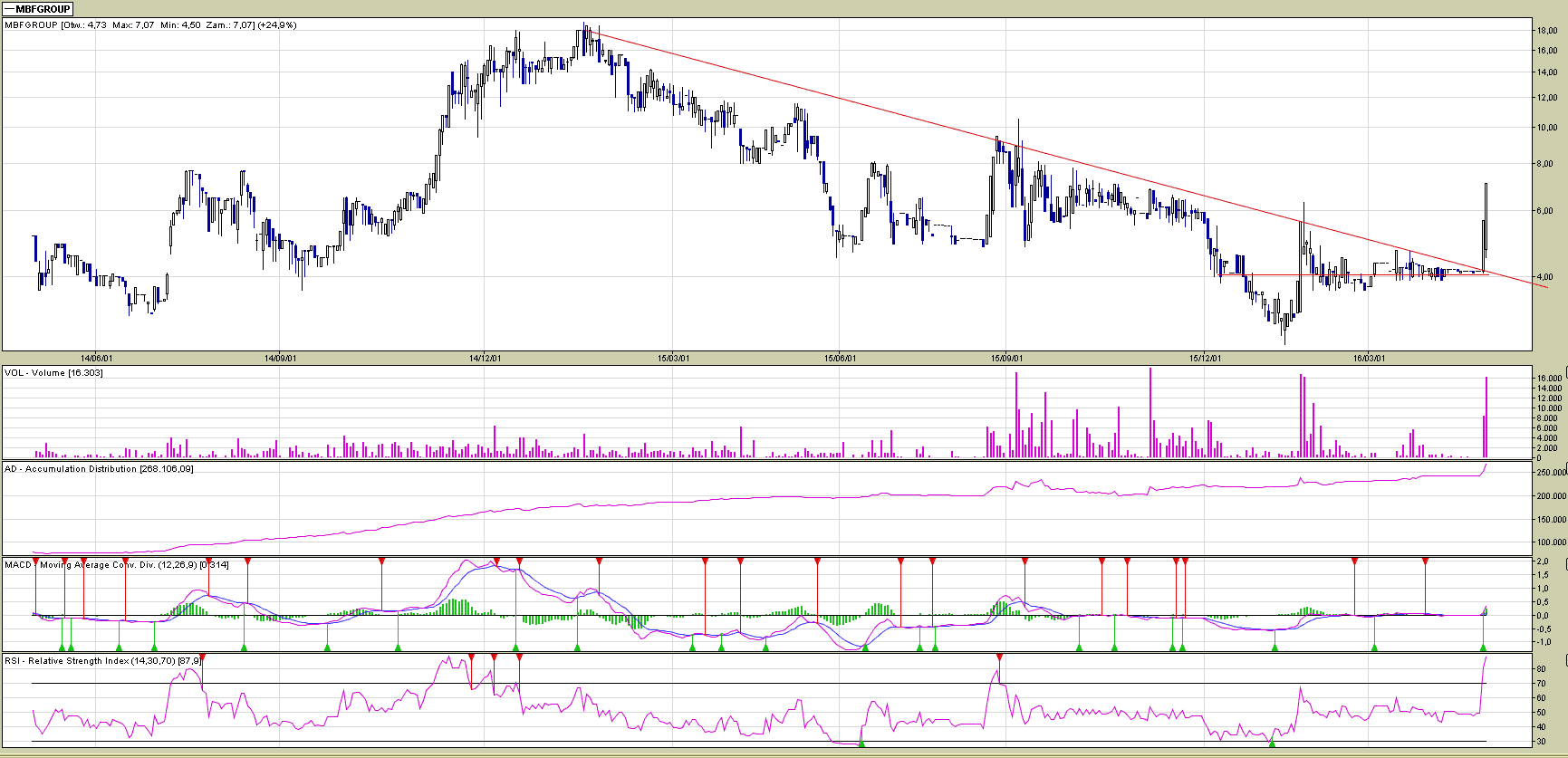
Task: Click the leftmost red MACD sell arrow
Action: (x=35, y=562)
